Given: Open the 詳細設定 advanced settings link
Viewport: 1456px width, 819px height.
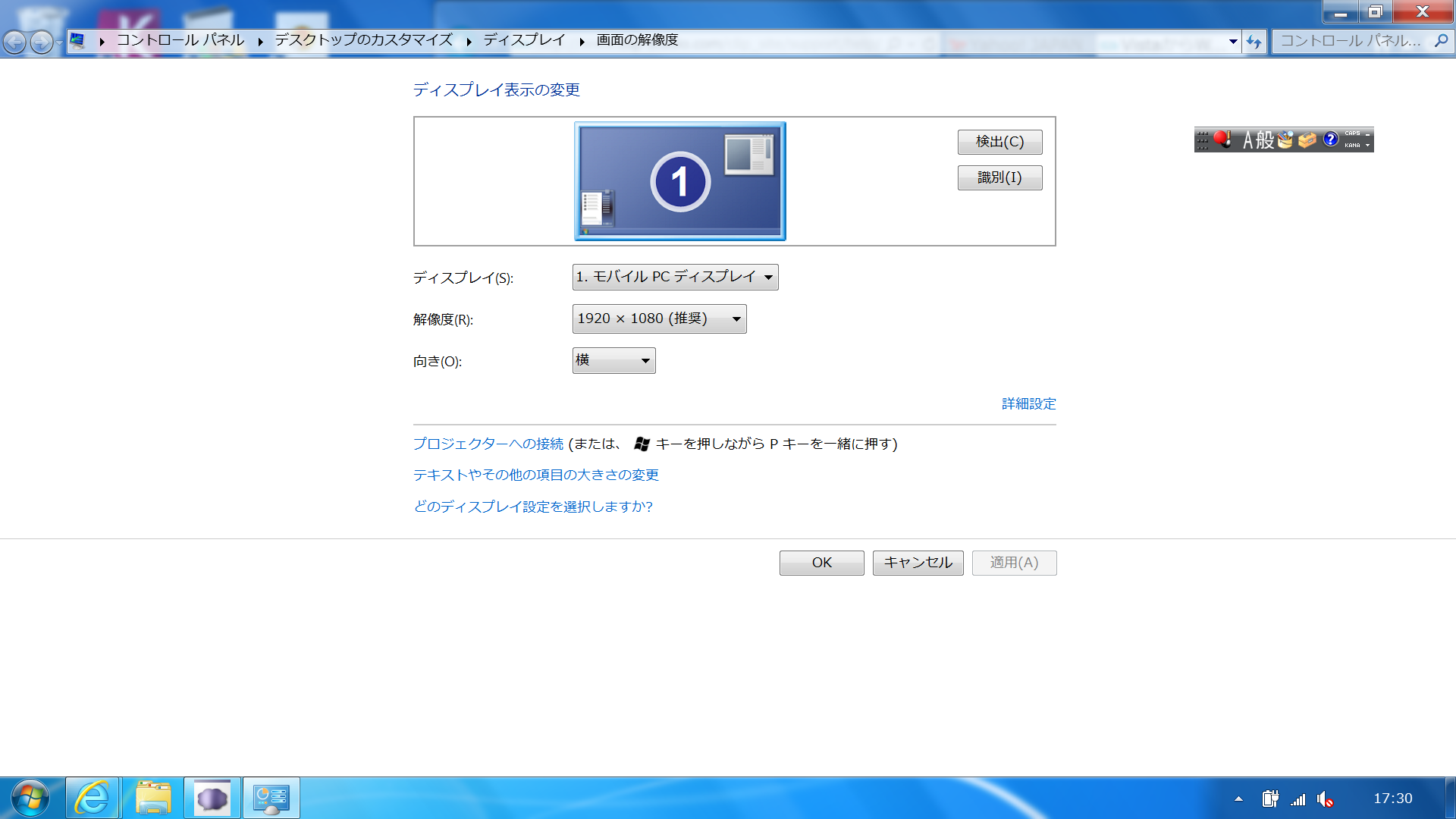Looking at the screenshot, I should [1028, 403].
